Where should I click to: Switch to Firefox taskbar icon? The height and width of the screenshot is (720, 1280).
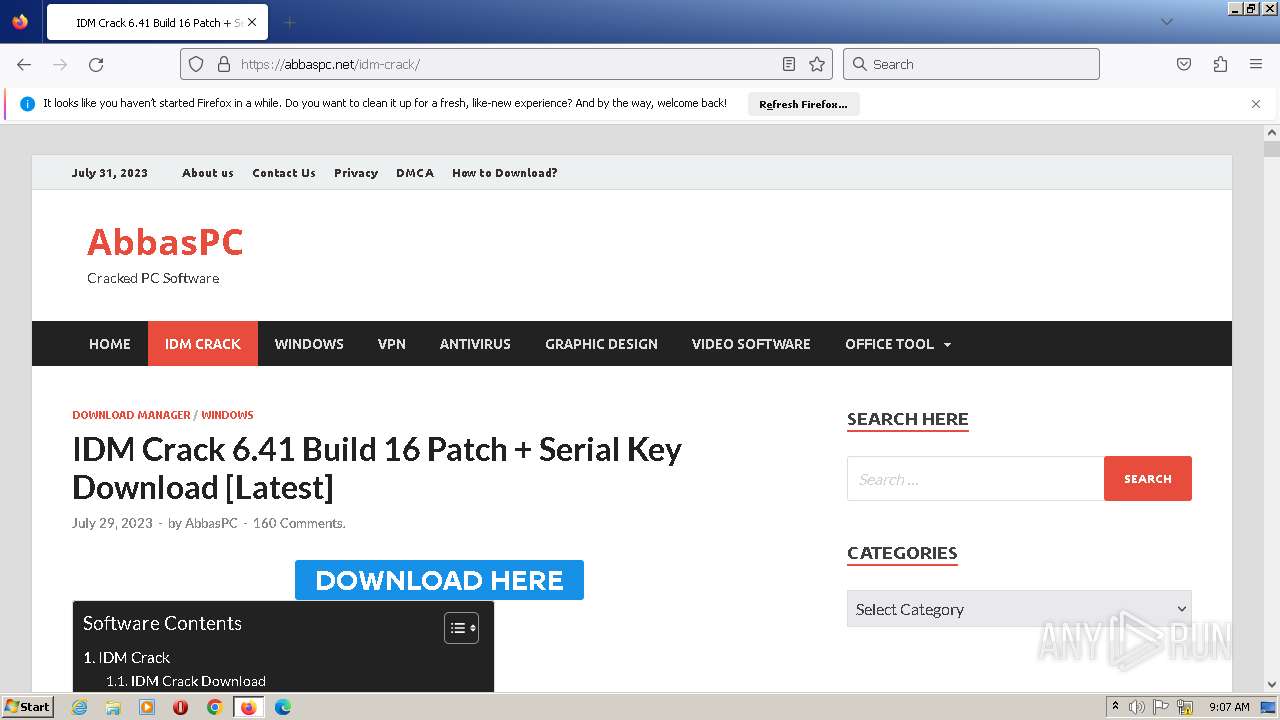[x=248, y=707]
